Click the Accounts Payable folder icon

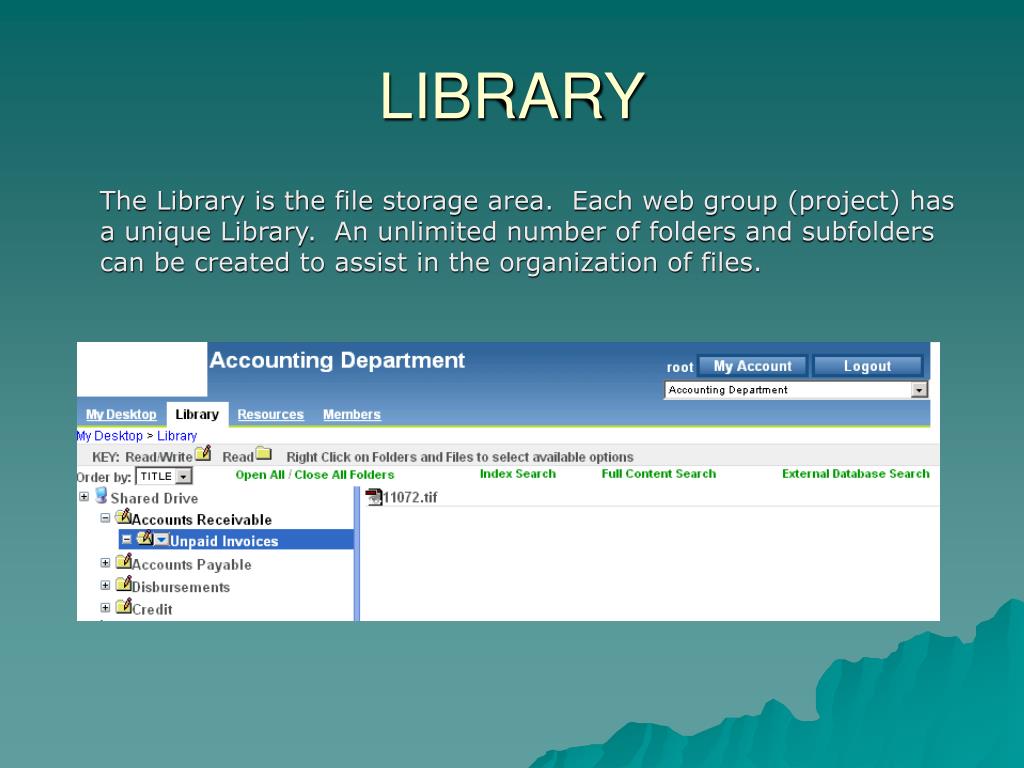click(x=123, y=562)
